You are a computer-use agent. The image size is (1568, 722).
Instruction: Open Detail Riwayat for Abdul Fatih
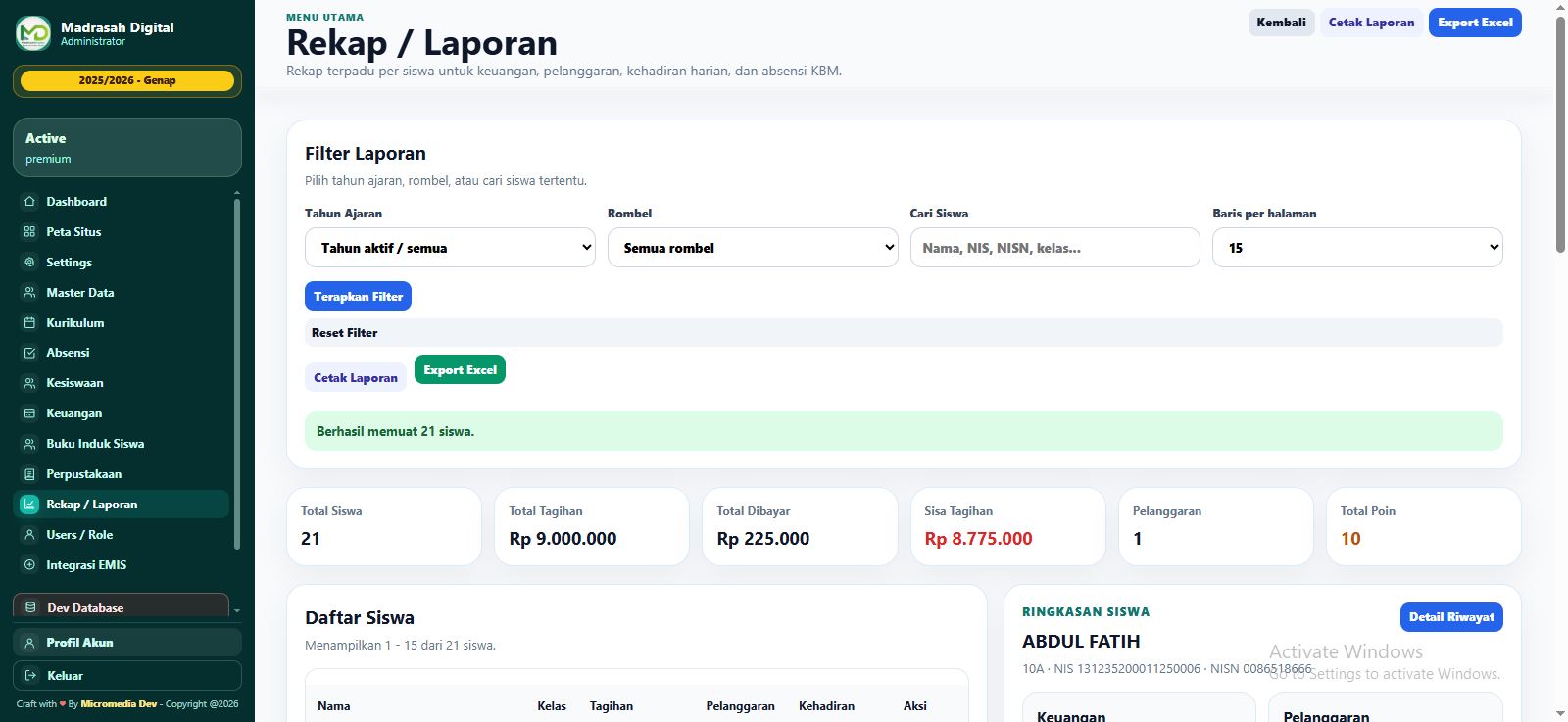pyautogui.click(x=1451, y=617)
